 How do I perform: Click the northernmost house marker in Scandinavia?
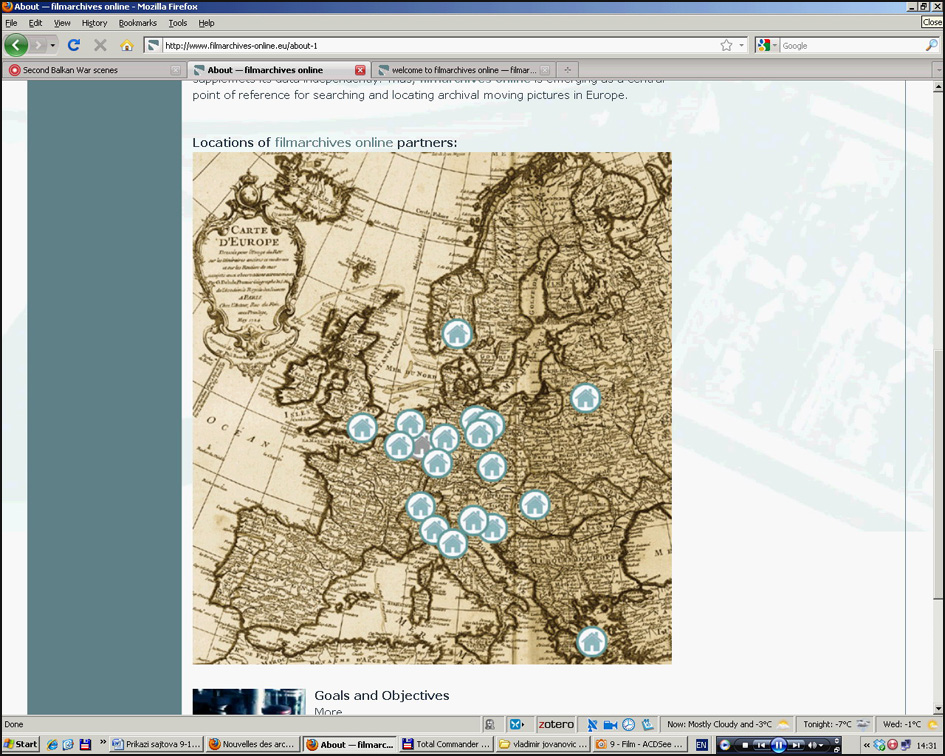(x=457, y=334)
